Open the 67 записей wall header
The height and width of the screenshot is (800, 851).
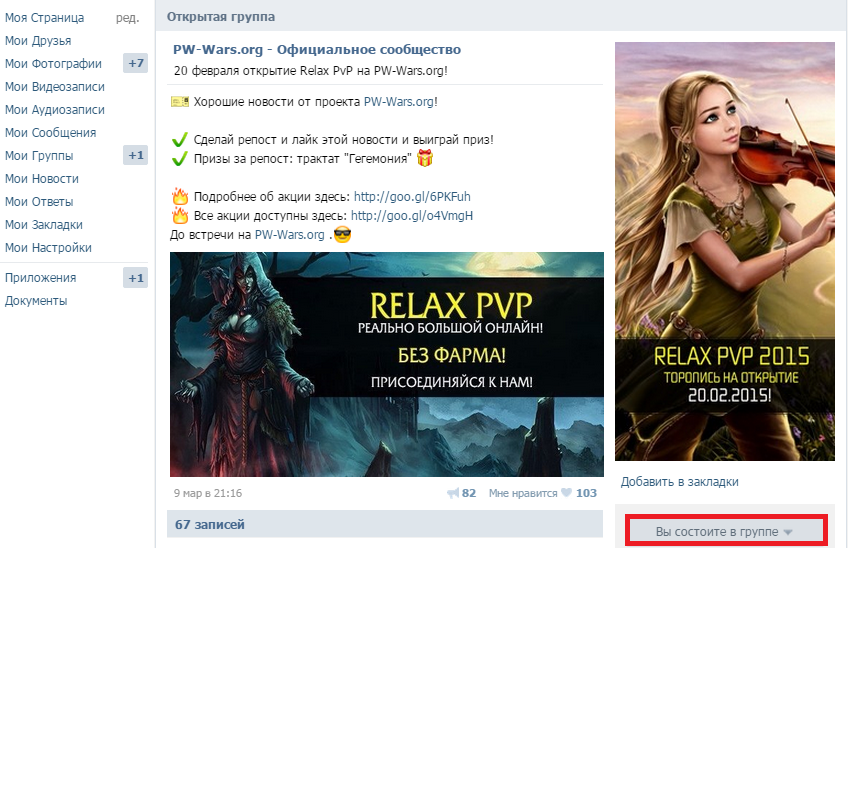click(x=385, y=524)
